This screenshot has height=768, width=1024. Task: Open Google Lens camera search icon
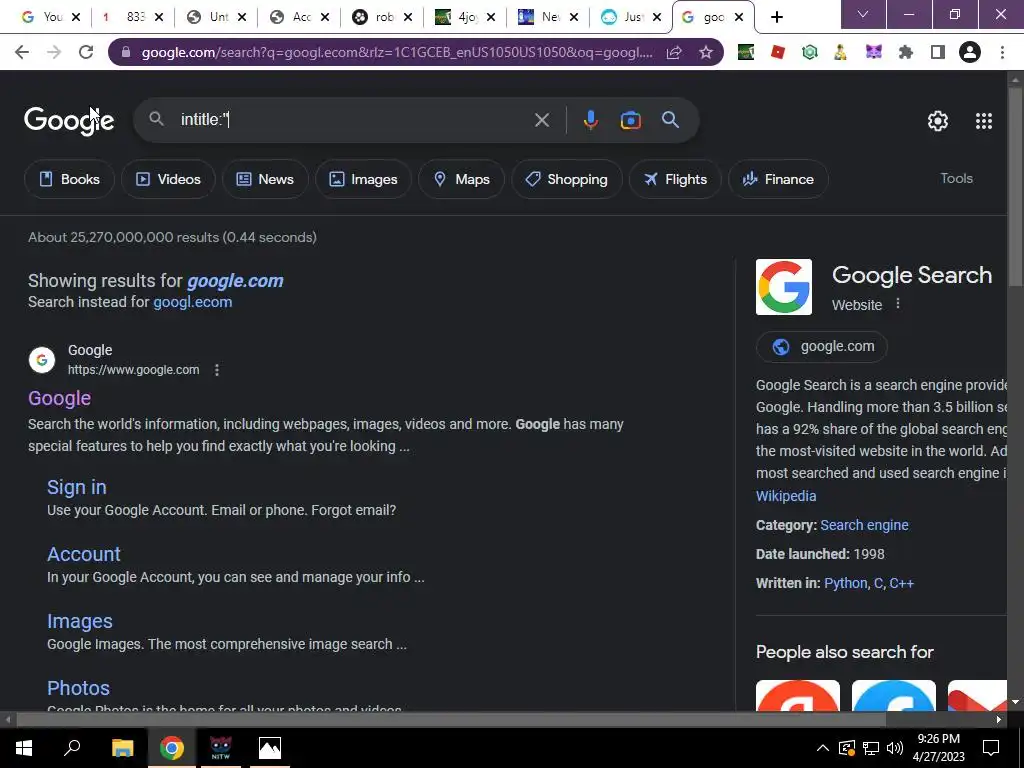pyautogui.click(x=630, y=120)
